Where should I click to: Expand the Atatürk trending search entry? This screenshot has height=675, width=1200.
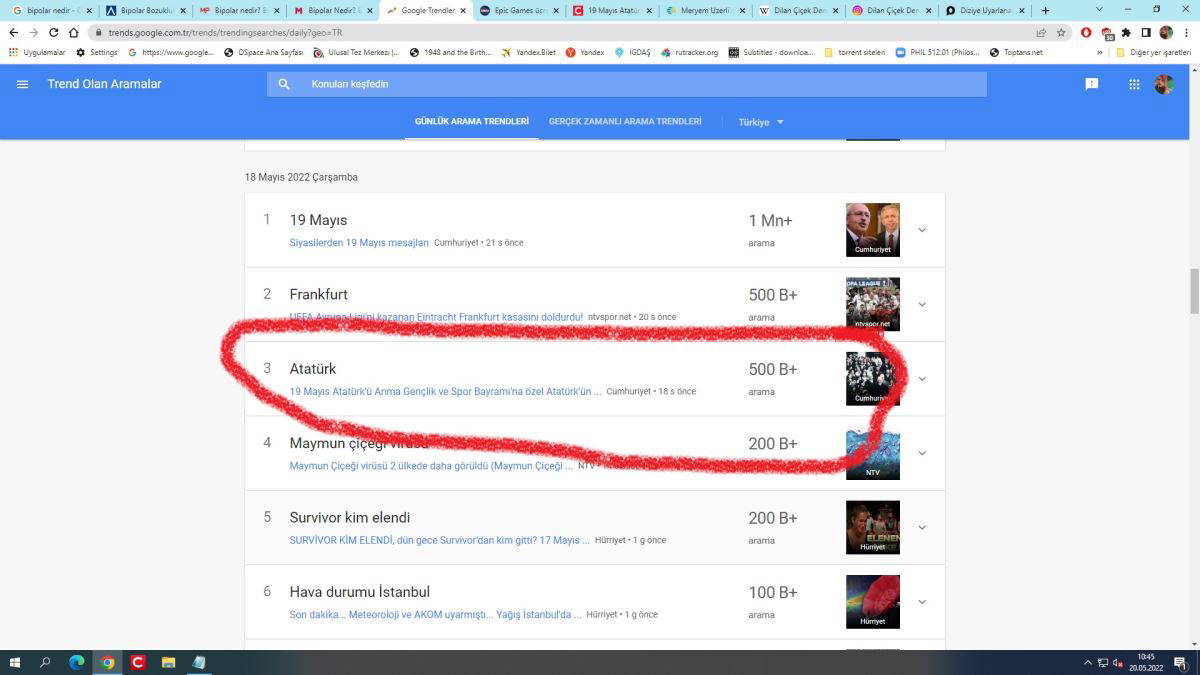922,378
